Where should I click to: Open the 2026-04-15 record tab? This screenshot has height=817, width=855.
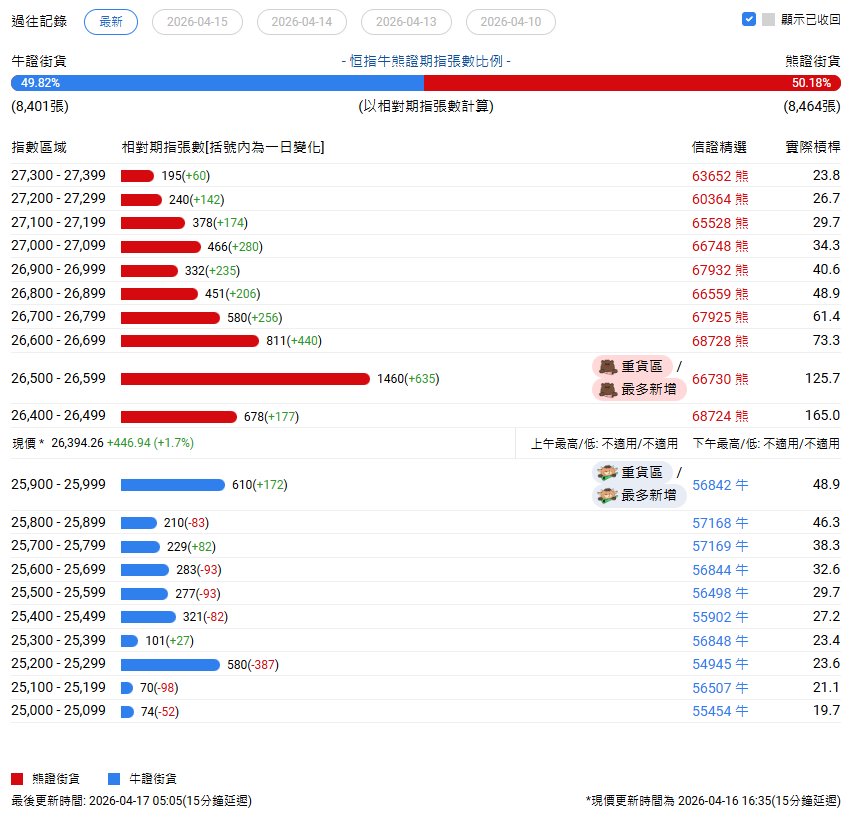pyautogui.click(x=197, y=22)
